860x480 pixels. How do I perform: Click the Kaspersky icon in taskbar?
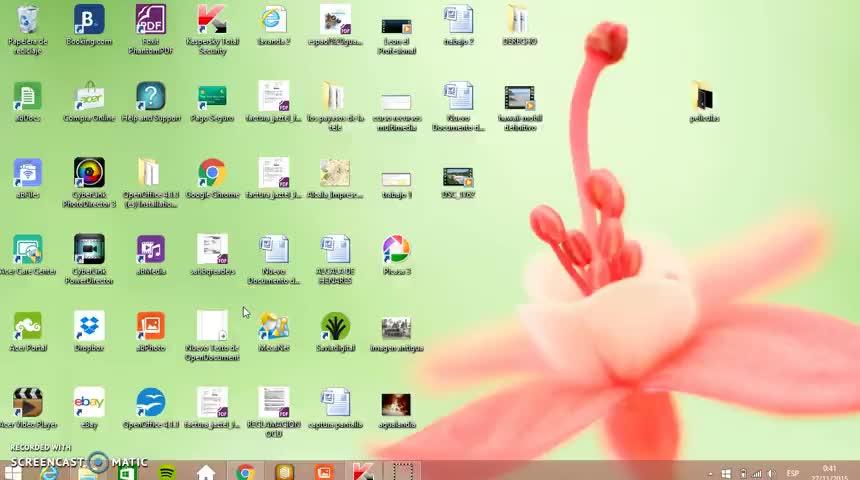coord(363,472)
